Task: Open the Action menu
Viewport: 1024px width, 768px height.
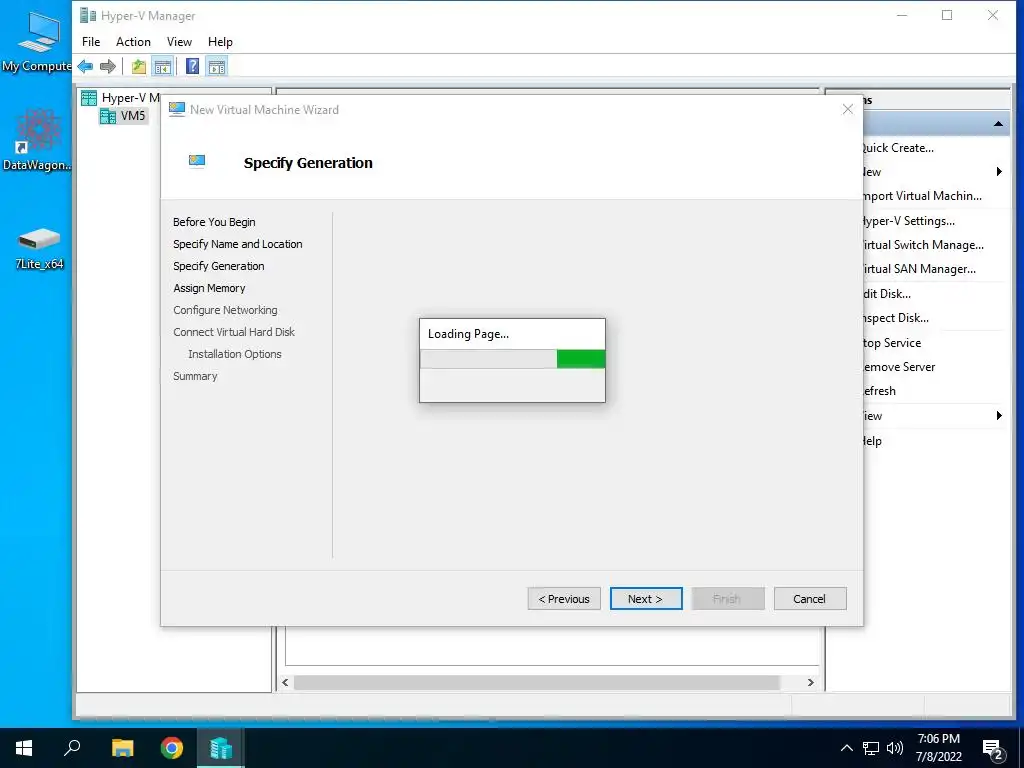Action: [133, 42]
